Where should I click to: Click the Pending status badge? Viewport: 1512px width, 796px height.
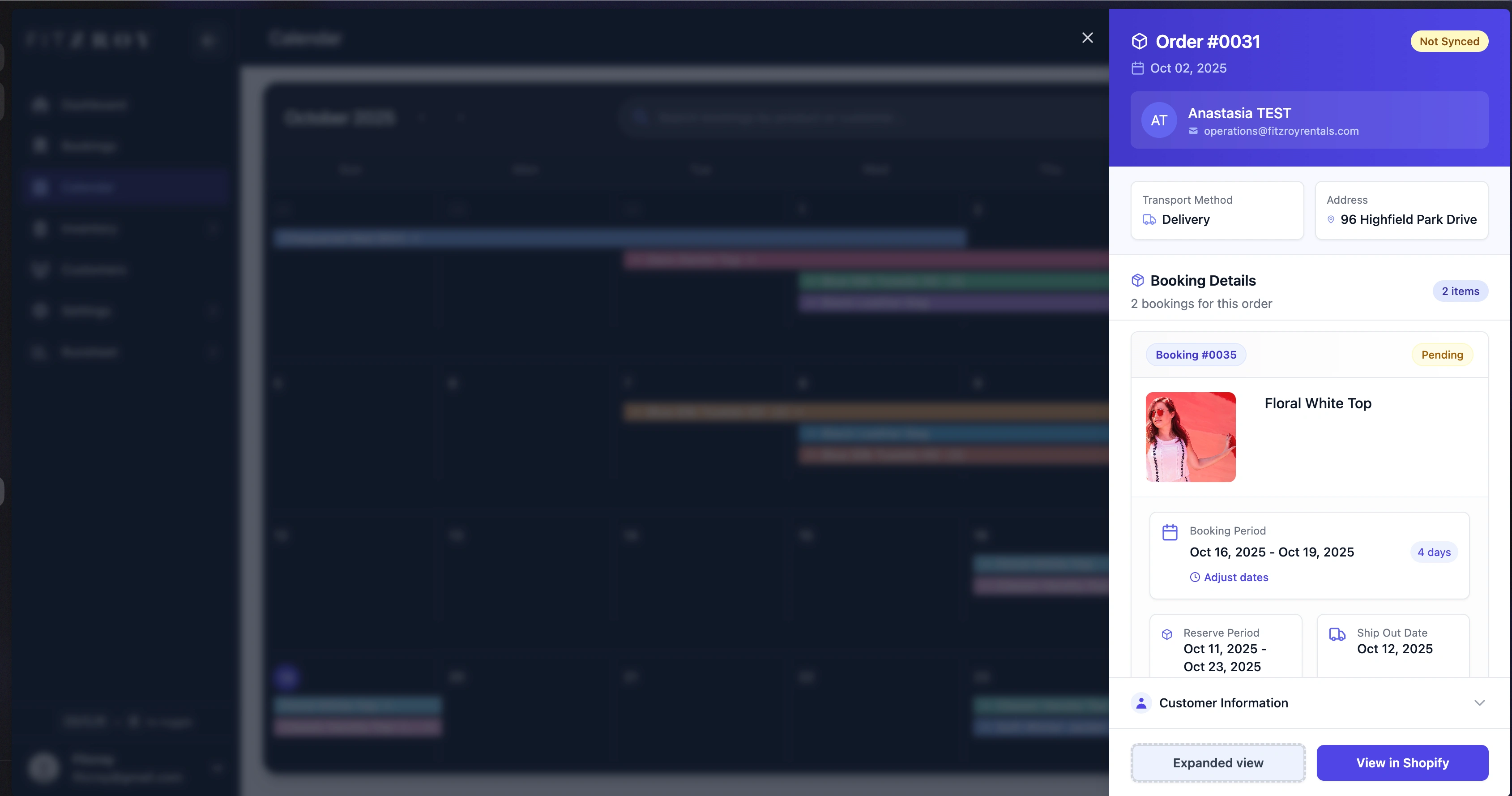(1442, 355)
